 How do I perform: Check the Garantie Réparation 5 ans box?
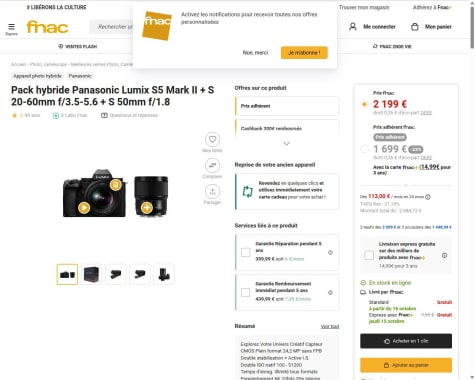pyautogui.click(x=246, y=252)
